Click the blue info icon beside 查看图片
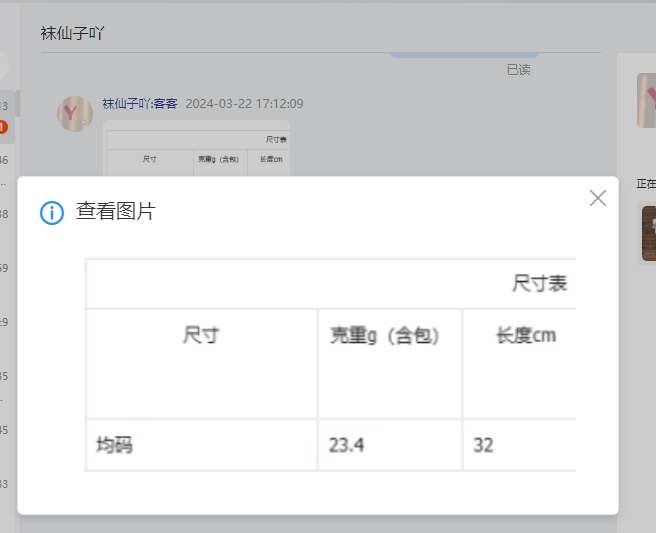Viewport: 656px width, 533px height. tap(52, 213)
